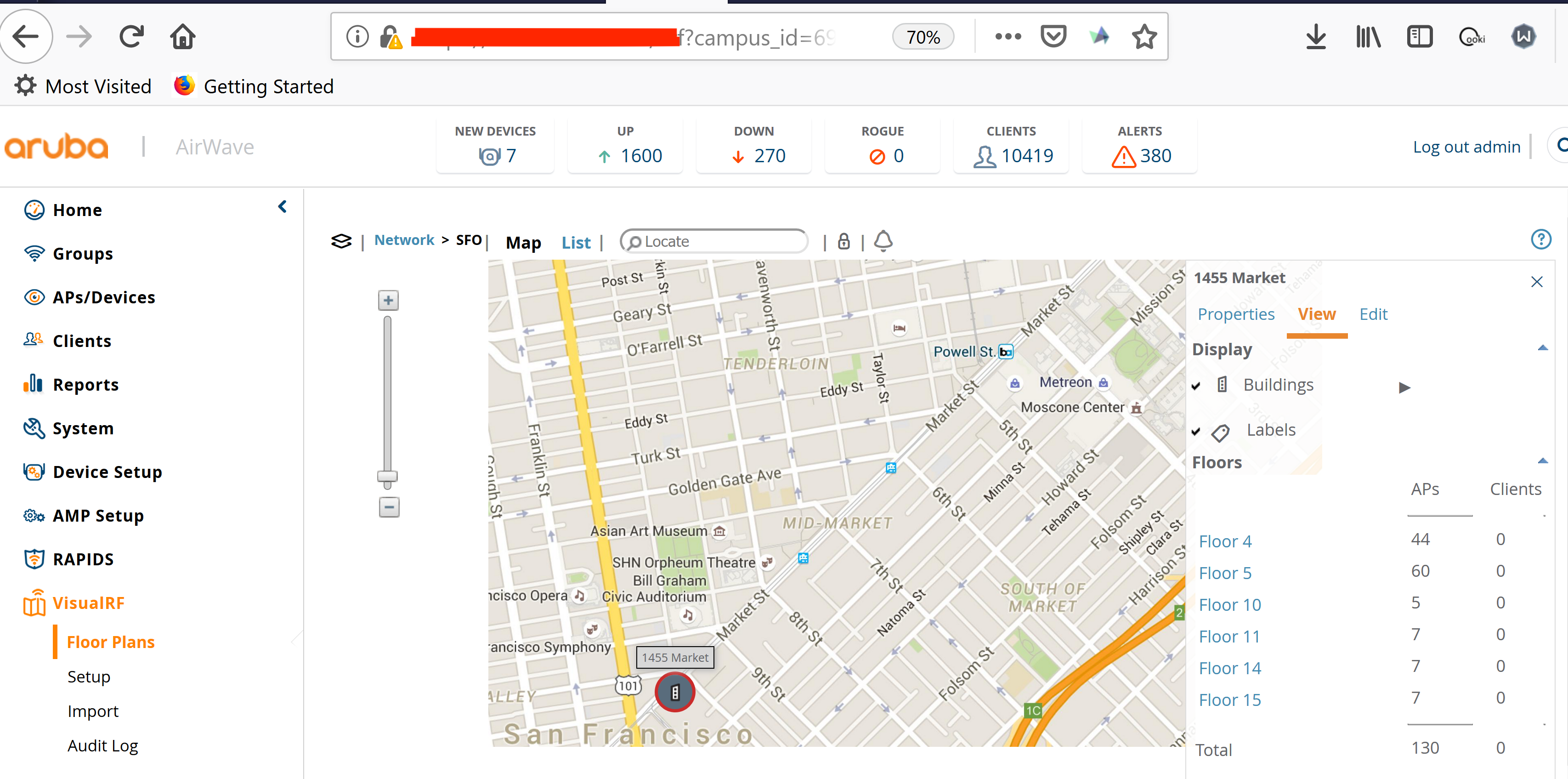Screen dimensions: 1568x779
Task: Zoom in with the map plus button
Action: point(388,300)
